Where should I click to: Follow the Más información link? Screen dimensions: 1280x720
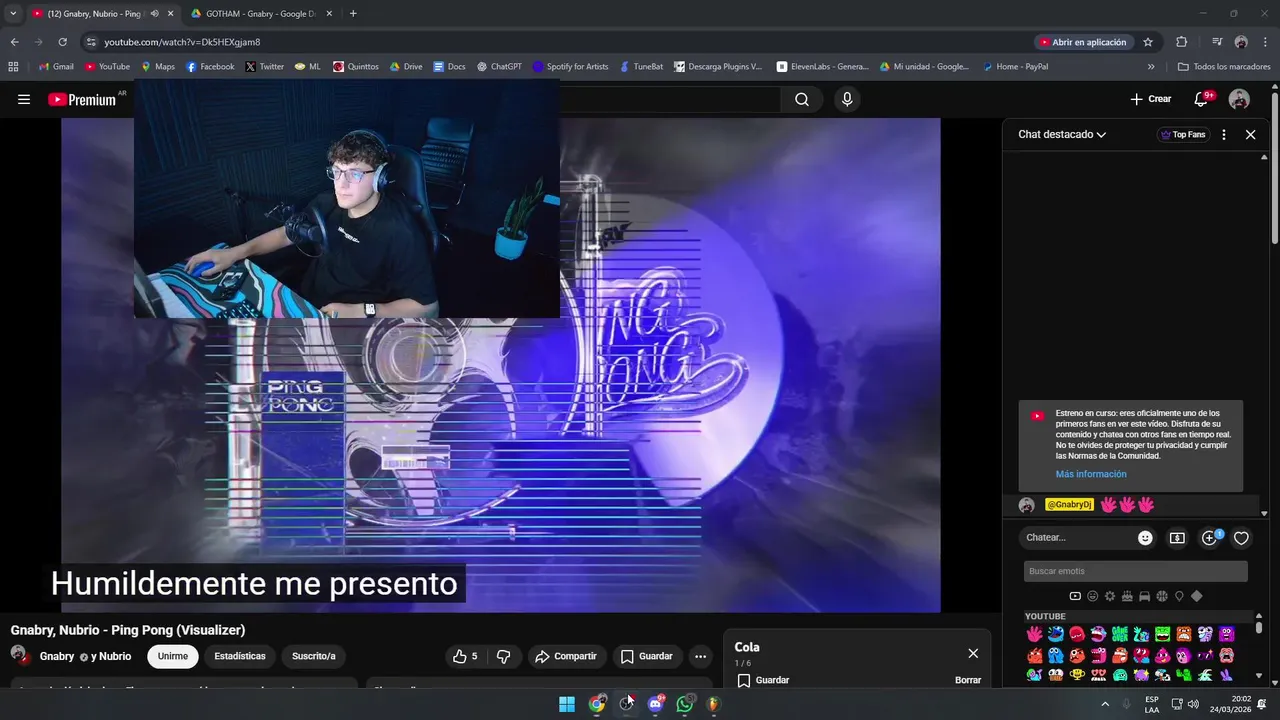tap(1091, 474)
